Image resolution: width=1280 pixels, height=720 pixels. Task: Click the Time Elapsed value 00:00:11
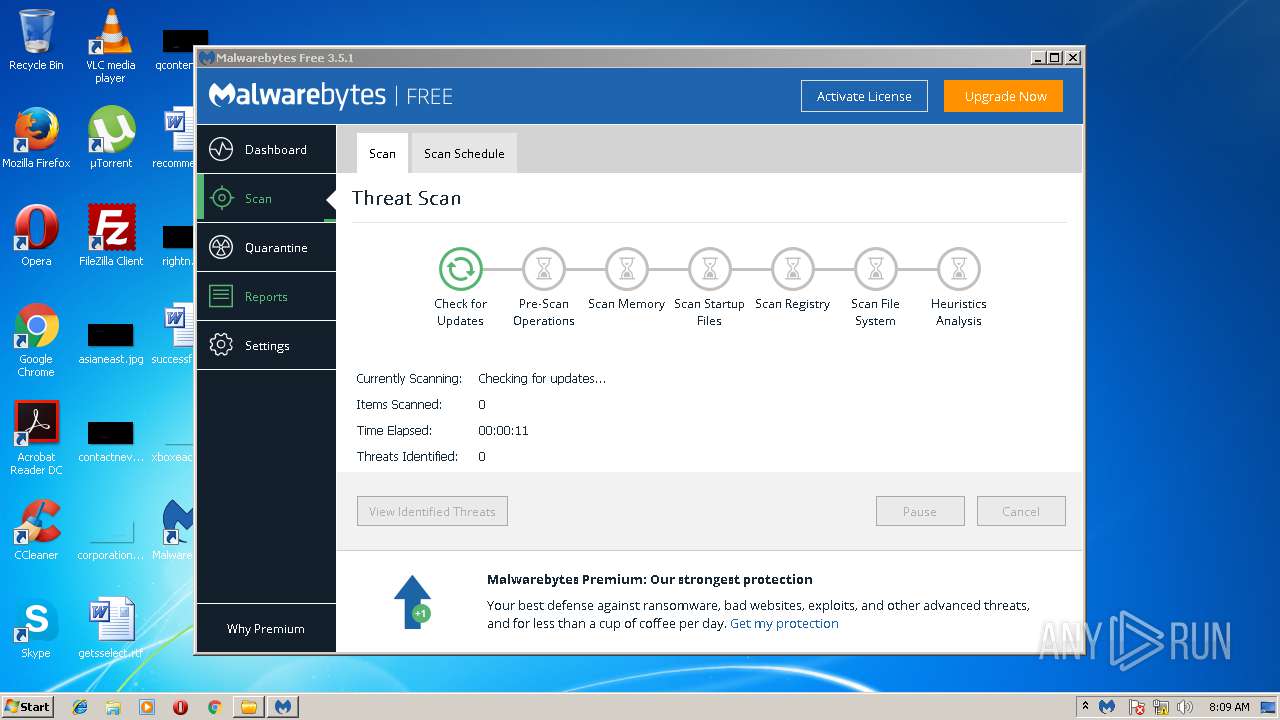[x=503, y=431]
